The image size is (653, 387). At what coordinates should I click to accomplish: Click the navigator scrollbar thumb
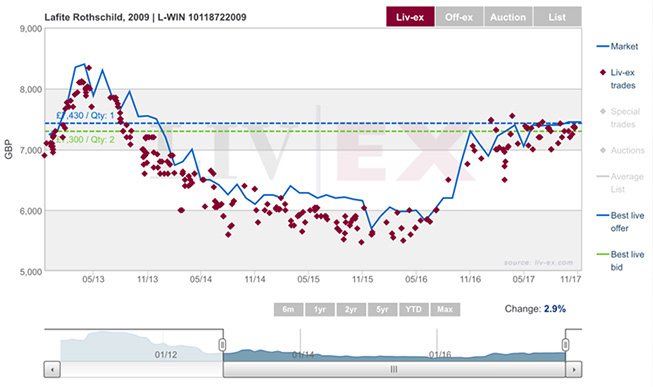[394, 369]
